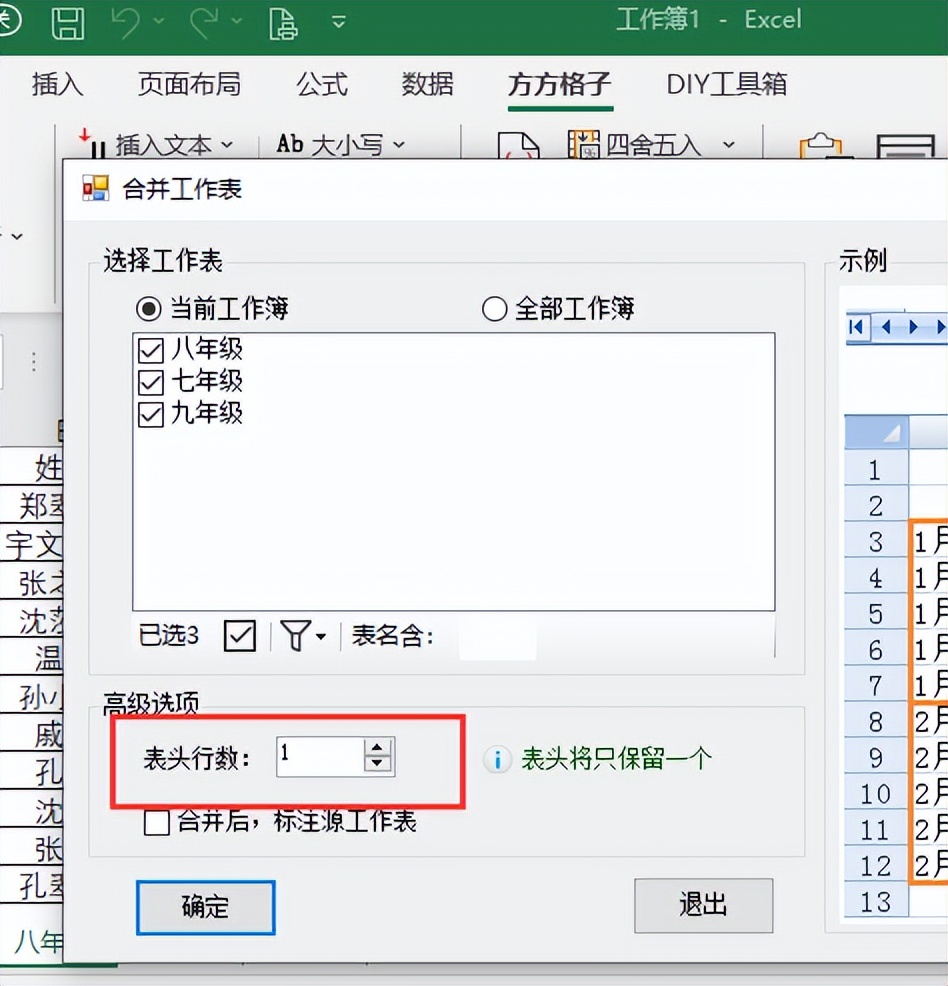Toggle the select-all checkbox beside 已选3
This screenshot has width=948, height=986.
point(240,636)
